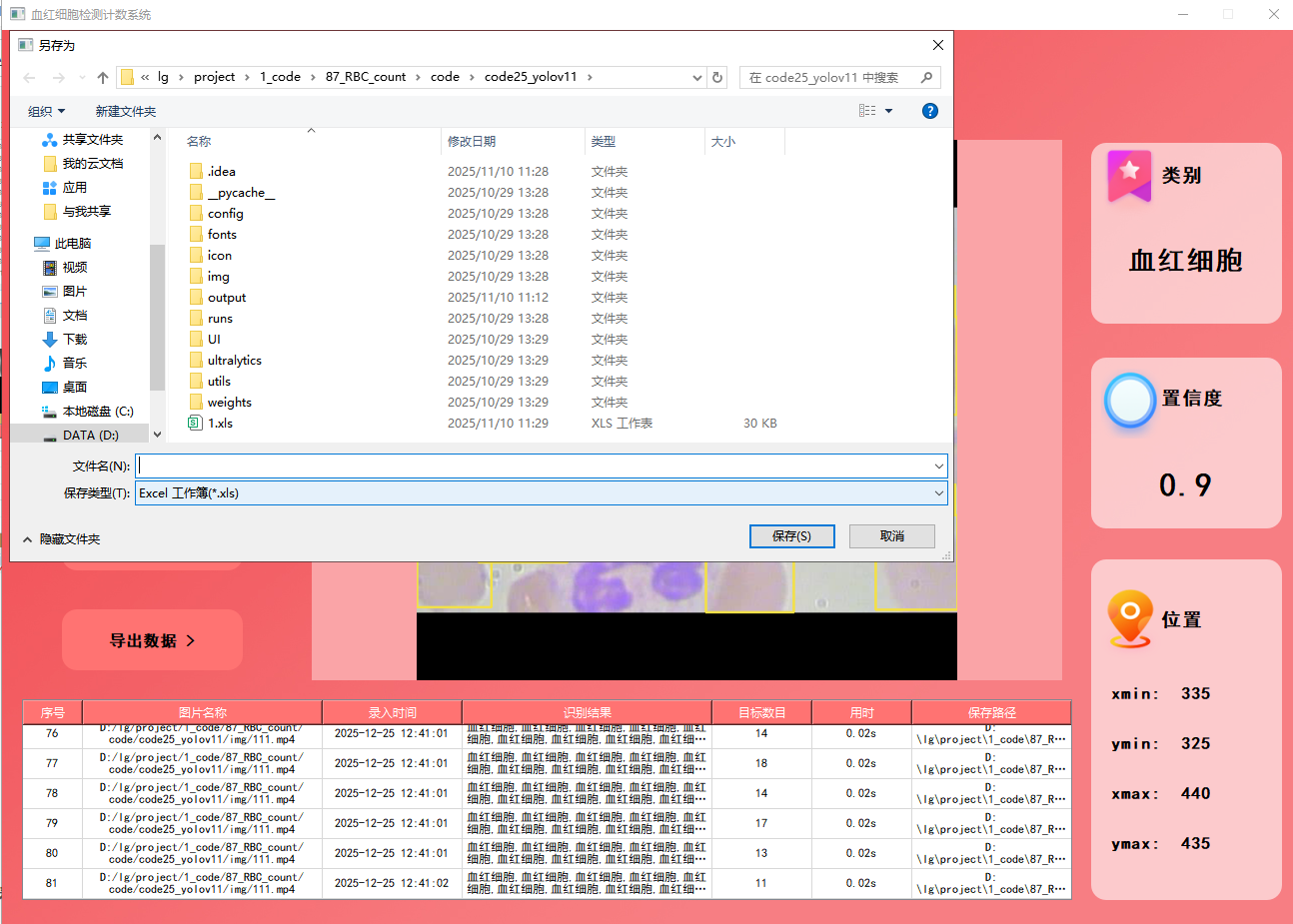Expand the address bar history dropdown

697,77
